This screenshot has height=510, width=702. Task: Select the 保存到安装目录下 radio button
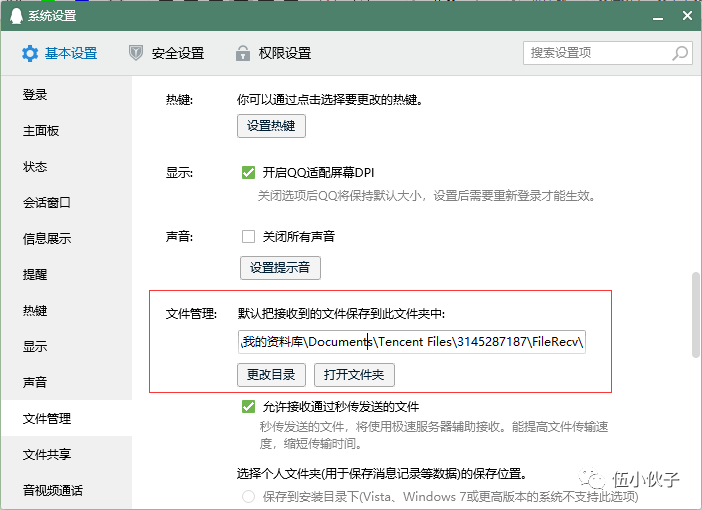(x=248, y=496)
